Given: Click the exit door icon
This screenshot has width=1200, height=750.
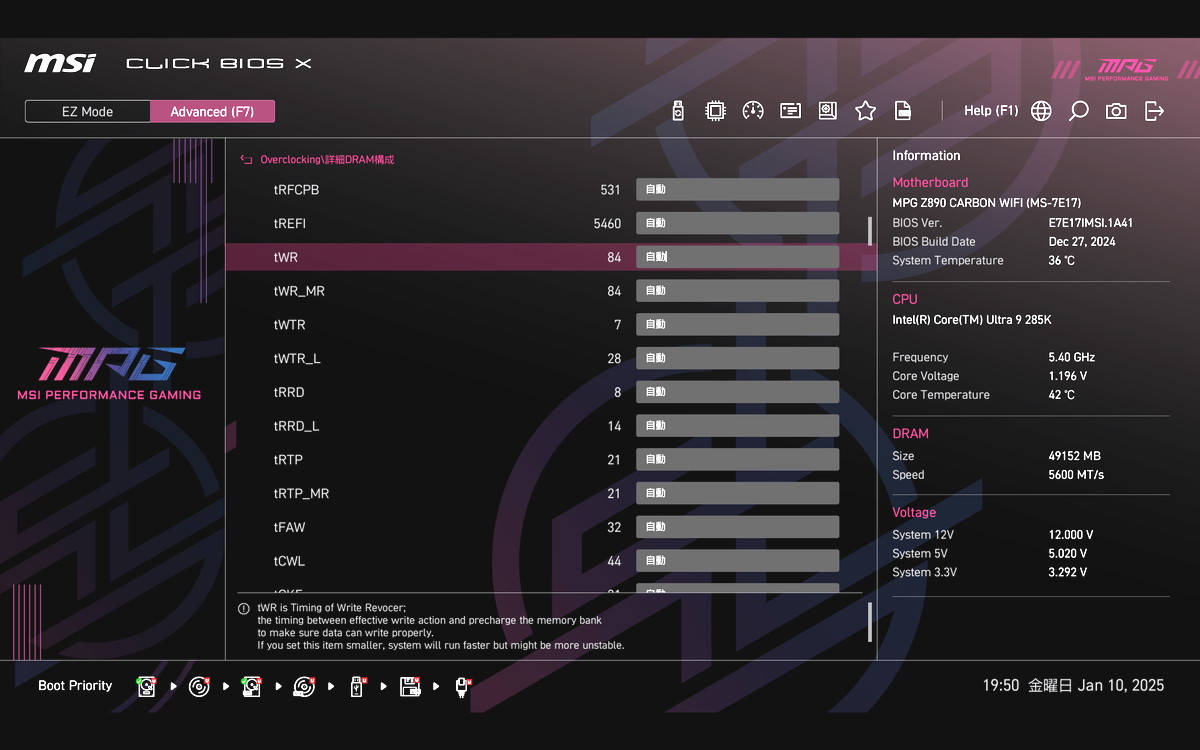Looking at the screenshot, I should pos(1154,111).
